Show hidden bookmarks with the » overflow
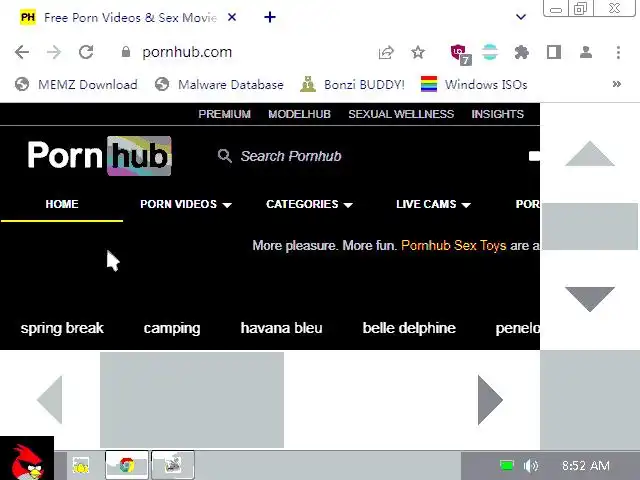This screenshot has height=480, width=640. 617,84
